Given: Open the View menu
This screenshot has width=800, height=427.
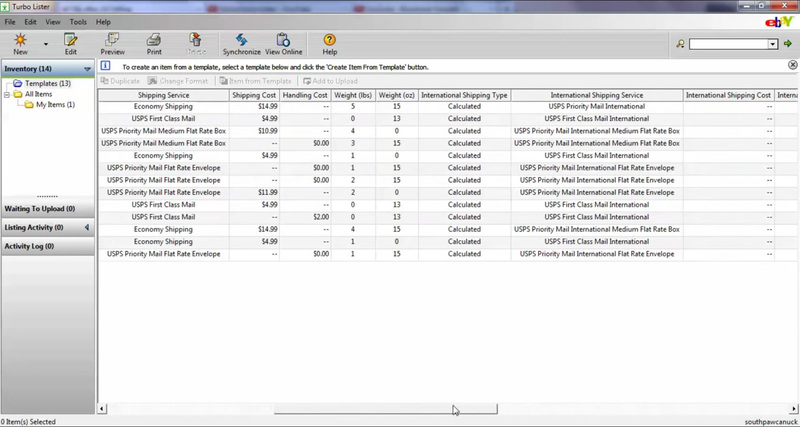Looking at the screenshot, I should pos(53,22).
